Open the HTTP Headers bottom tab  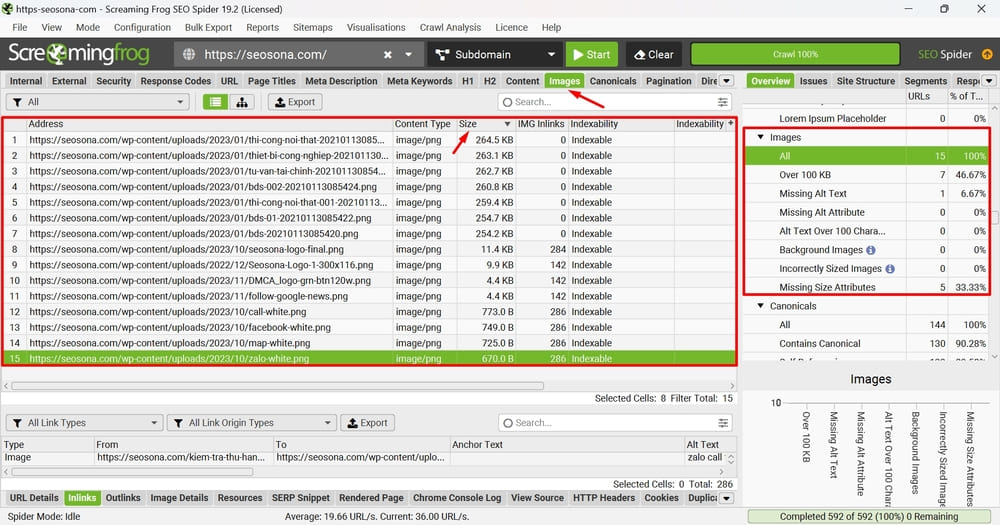pyautogui.click(x=603, y=498)
